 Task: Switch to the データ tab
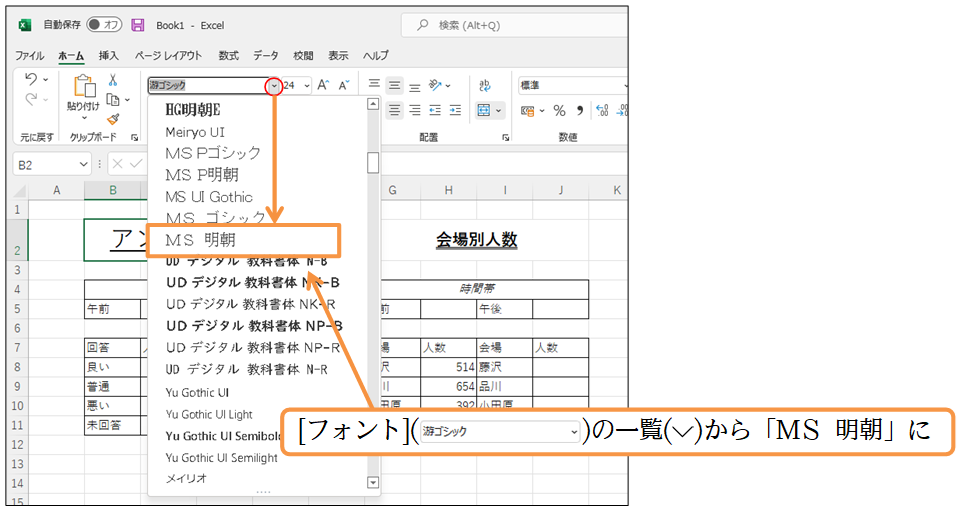(x=265, y=56)
